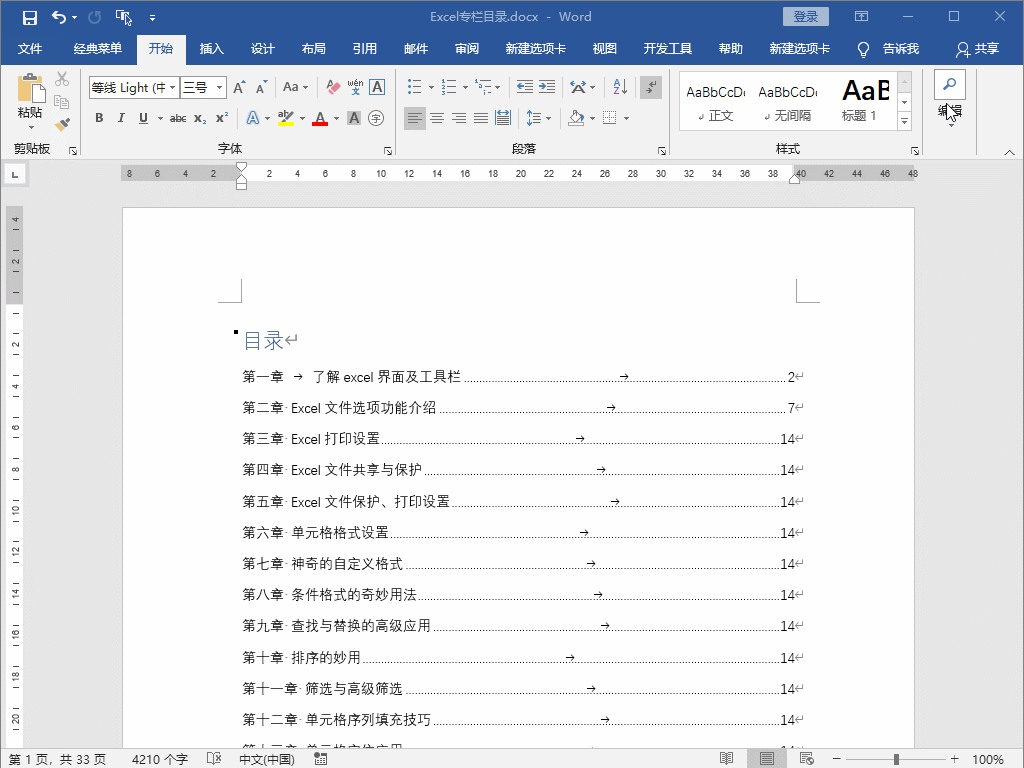The width and height of the screenshot is (1024, 768).
Task: Open the ribbon display options icon
Action: pos(861,16)
